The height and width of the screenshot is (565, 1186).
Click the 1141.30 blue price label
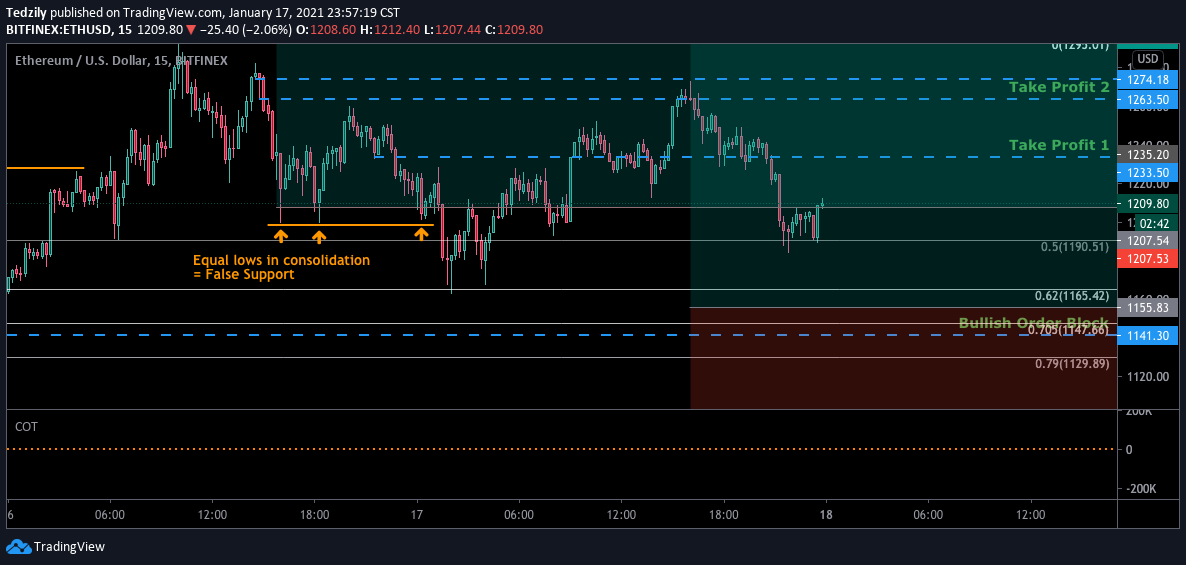[x=1147, y=334]
